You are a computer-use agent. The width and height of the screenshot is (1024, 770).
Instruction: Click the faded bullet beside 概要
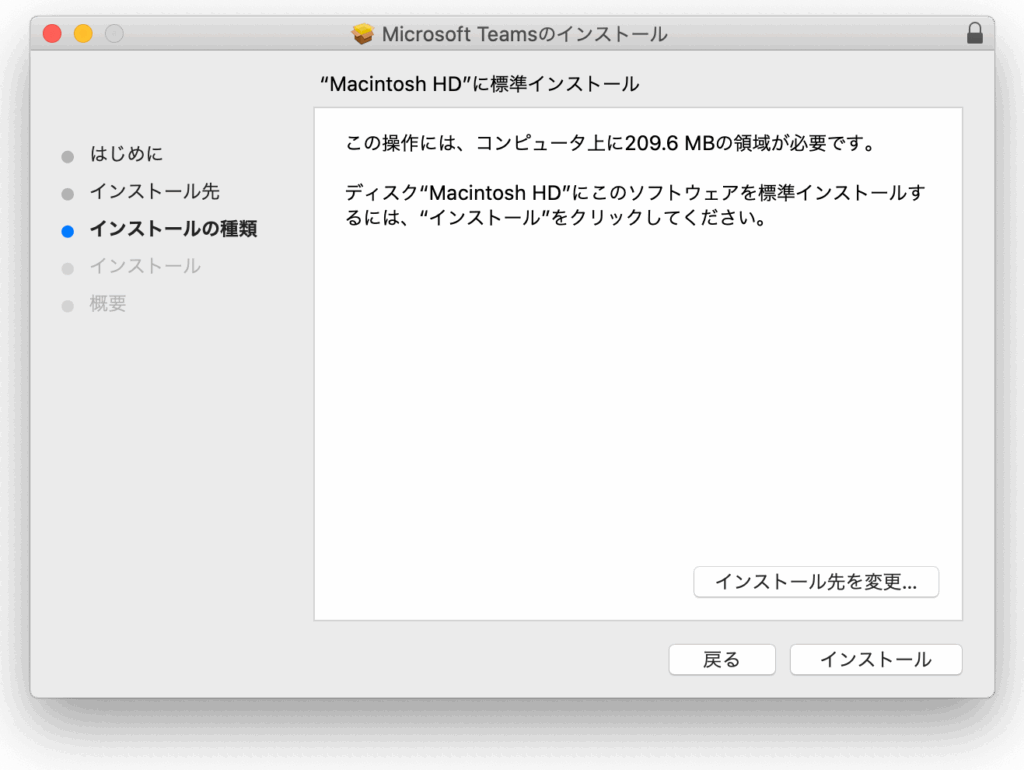68,306
